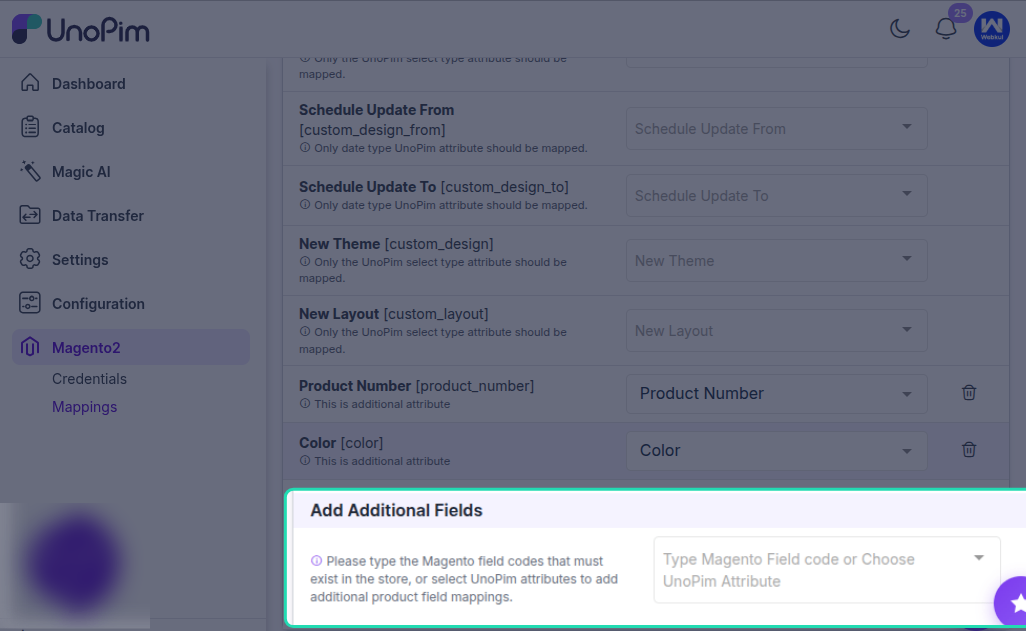Click the Magento2 logo icon

tap(30, 347)
